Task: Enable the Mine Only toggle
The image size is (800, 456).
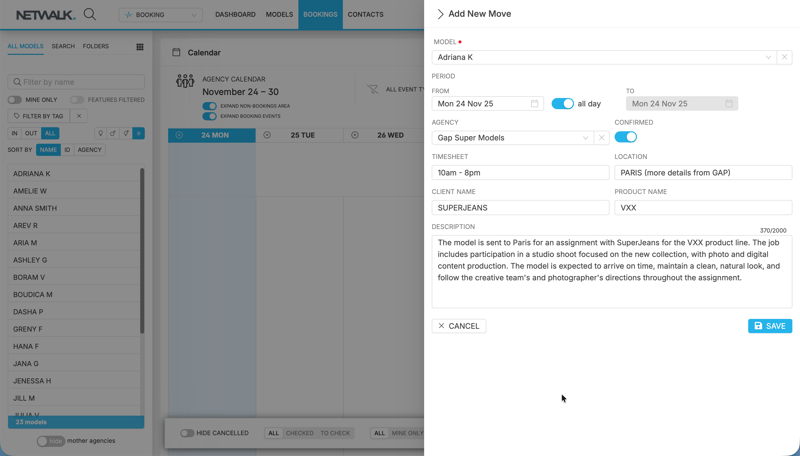Action: coord(15,100)
